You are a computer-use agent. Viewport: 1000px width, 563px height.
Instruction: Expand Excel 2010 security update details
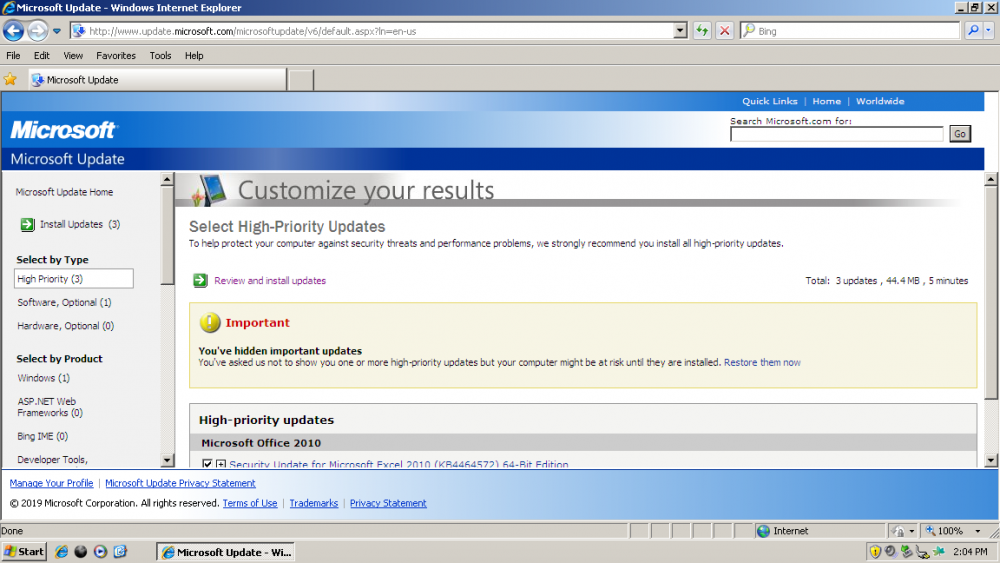coord(221,464)
